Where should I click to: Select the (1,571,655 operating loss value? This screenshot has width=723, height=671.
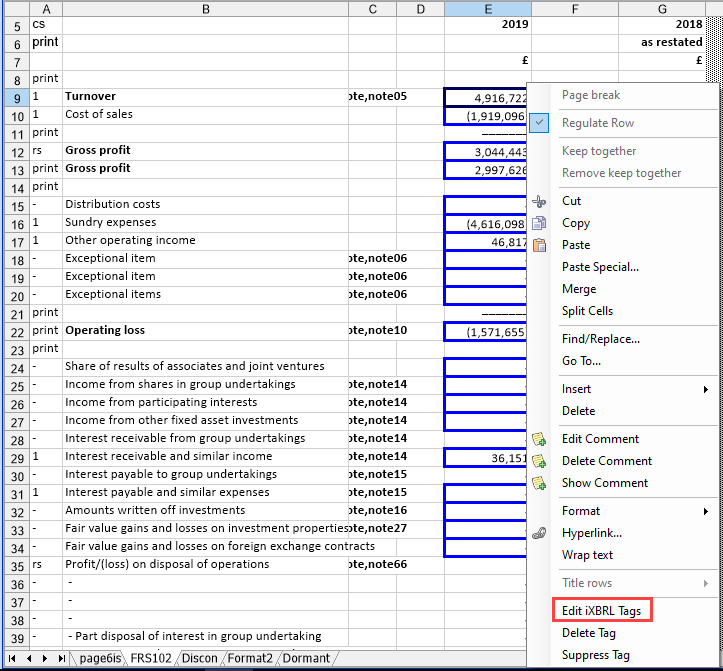pyautogui.click(x=486, y=332)
